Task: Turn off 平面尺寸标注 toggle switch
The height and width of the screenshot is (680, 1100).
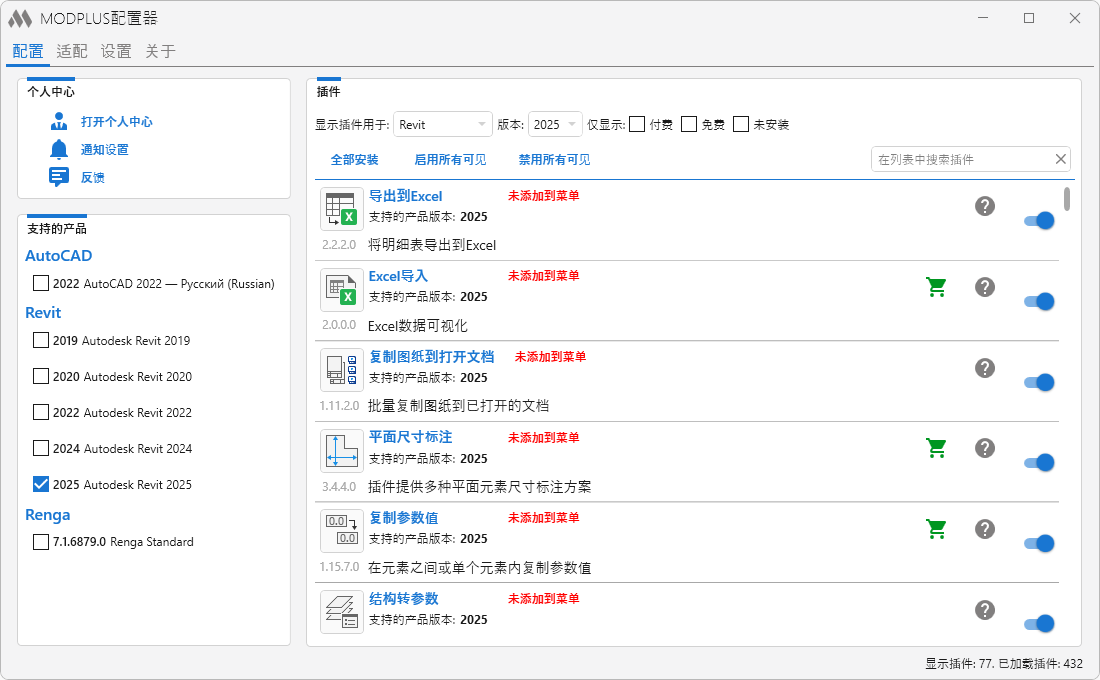Action: click(1039, 462)
